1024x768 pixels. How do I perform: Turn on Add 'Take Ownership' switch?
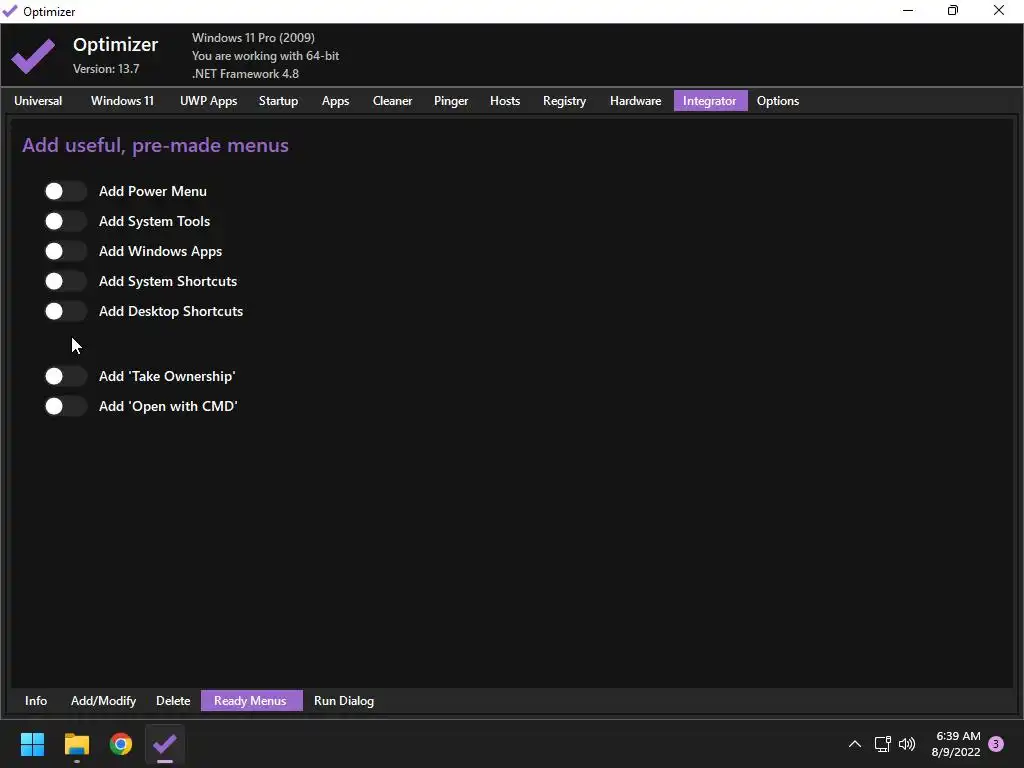click(x=65, y=376)
